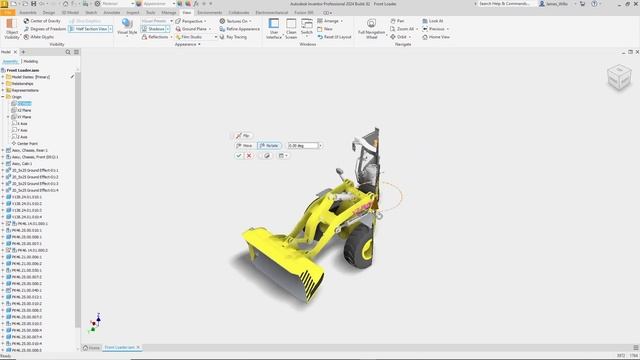Open the Perspective view dropdown

[x=191, y=21]
